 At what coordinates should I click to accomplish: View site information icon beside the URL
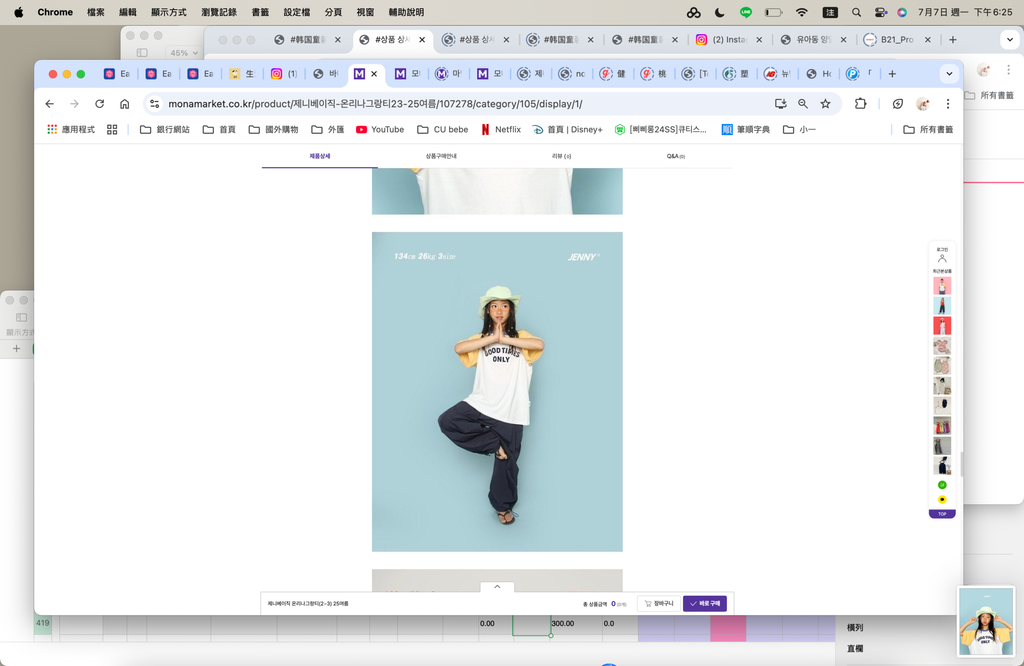coord(155,104)
